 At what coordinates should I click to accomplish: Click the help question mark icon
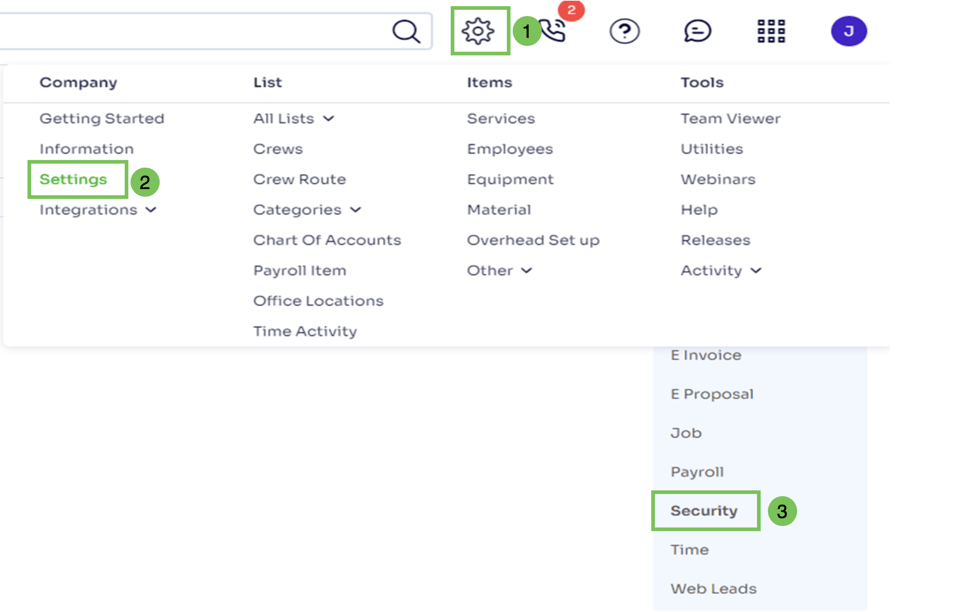624,31
